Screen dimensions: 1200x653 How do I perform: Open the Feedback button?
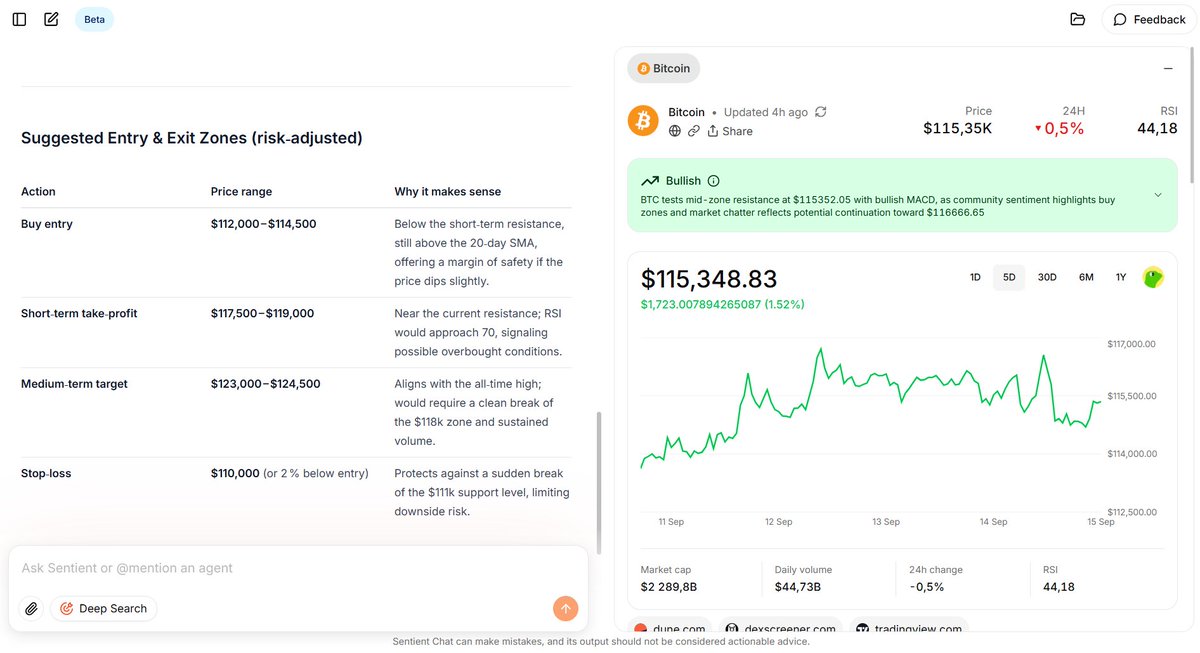(1149, 19)
